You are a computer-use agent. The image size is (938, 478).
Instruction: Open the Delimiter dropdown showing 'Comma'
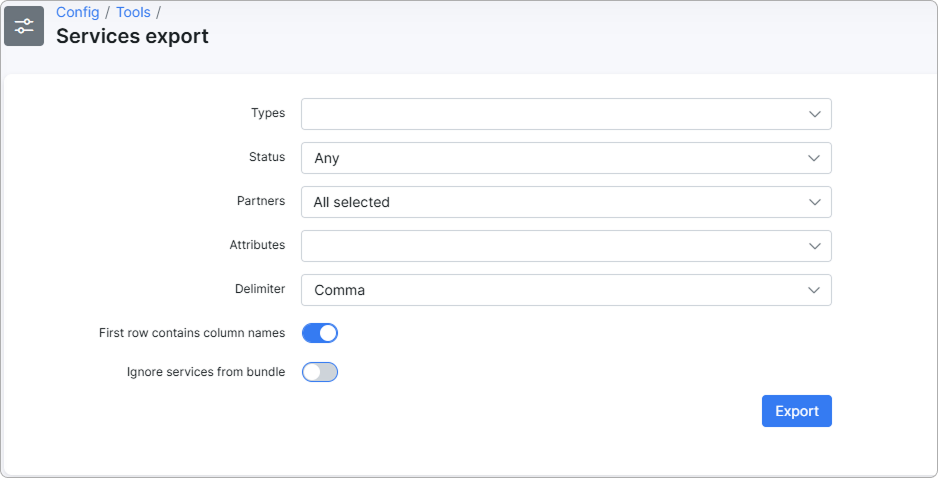[x=550, y=290]
